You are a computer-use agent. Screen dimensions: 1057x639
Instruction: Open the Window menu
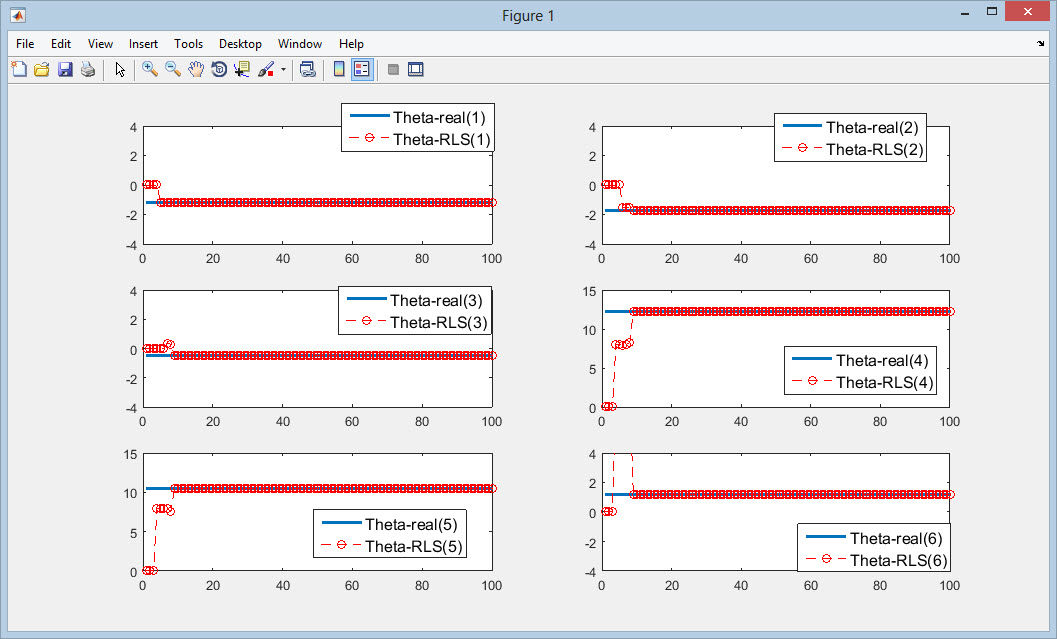[x=300, y=44]
